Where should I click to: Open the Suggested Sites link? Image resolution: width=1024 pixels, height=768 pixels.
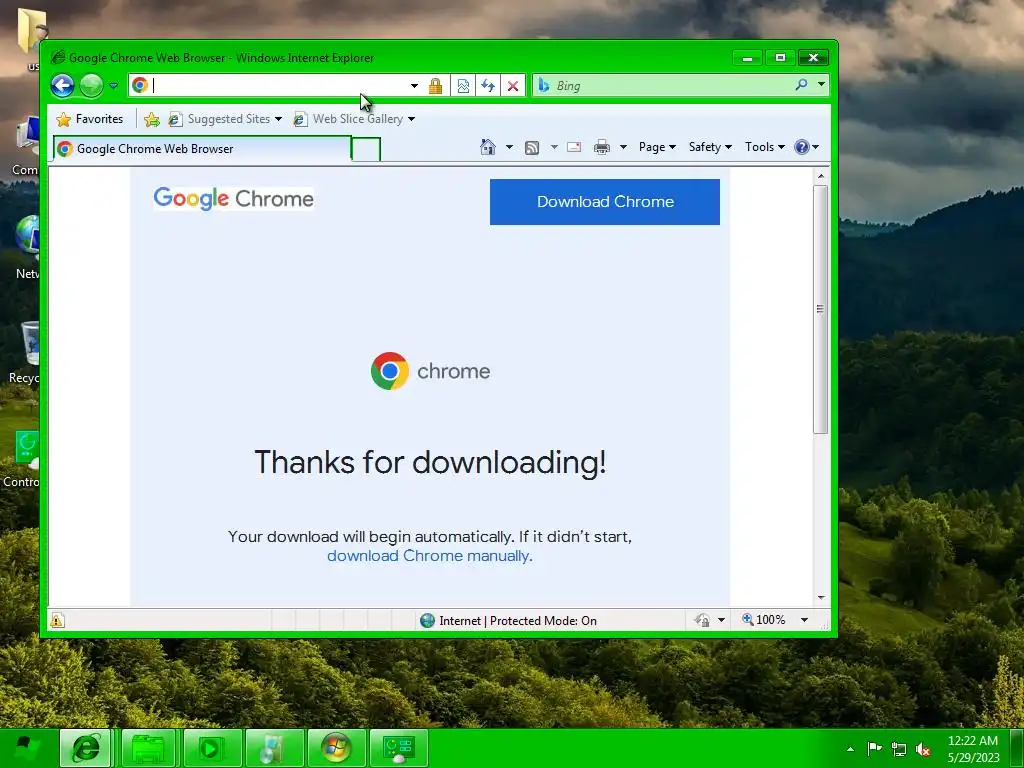point(225,119)
